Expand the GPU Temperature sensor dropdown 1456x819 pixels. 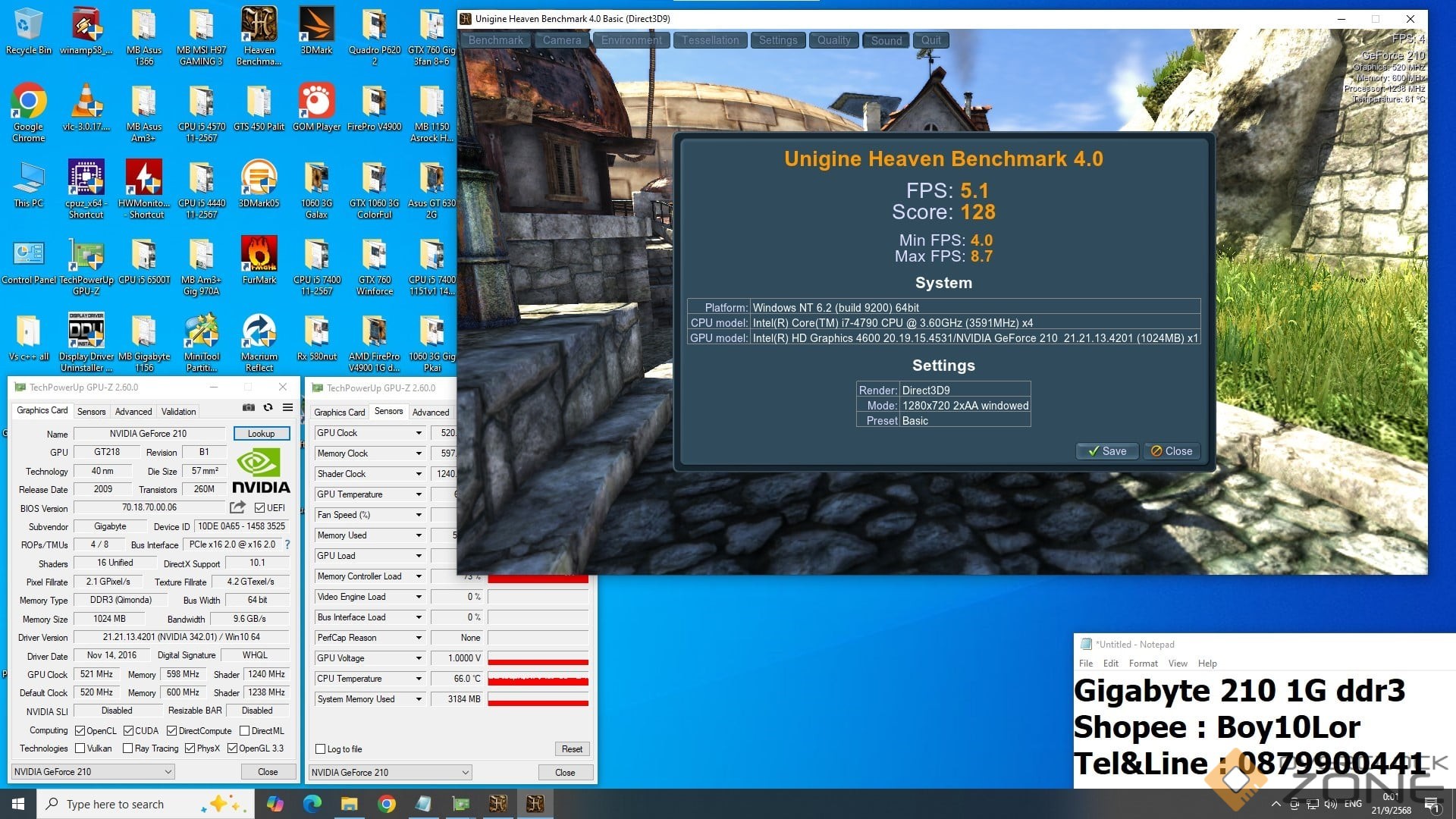pyautogui.click(x=419, y=494)
